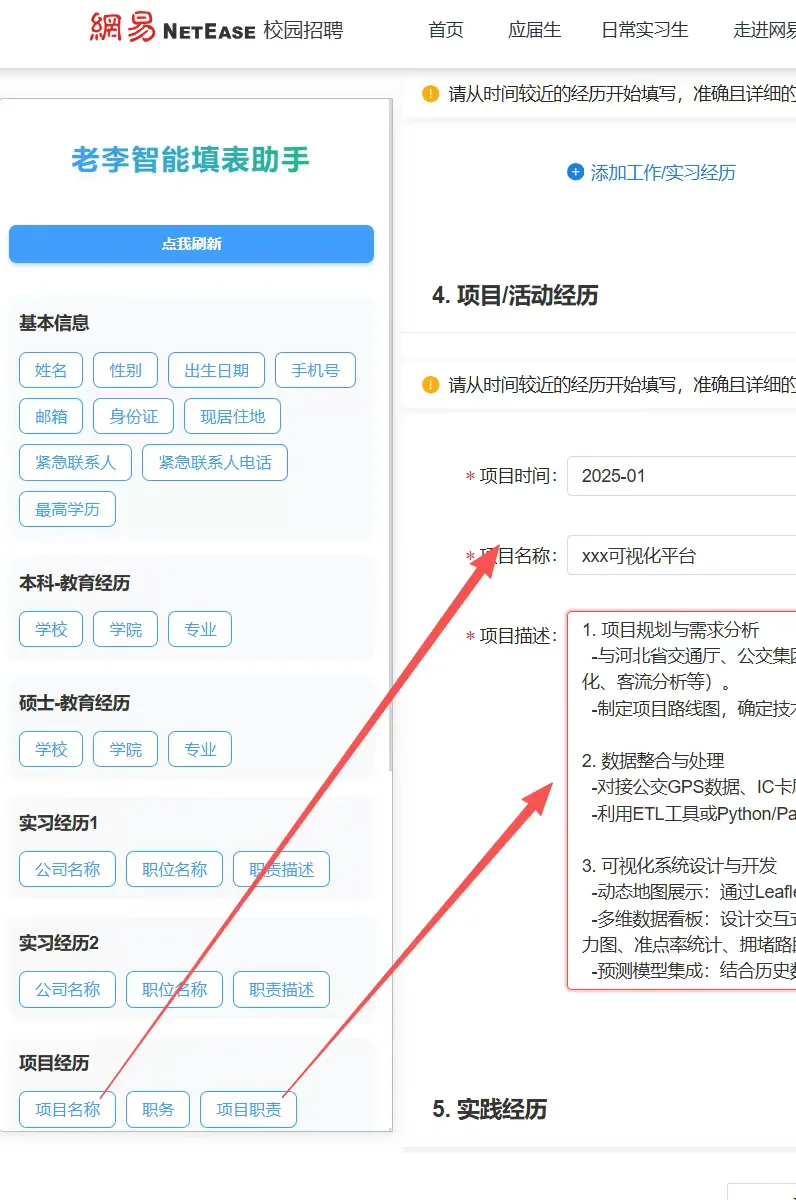Screen dimensions: 796x1200
Task: Select the 身份证 tag
Action: pos(133,416)
